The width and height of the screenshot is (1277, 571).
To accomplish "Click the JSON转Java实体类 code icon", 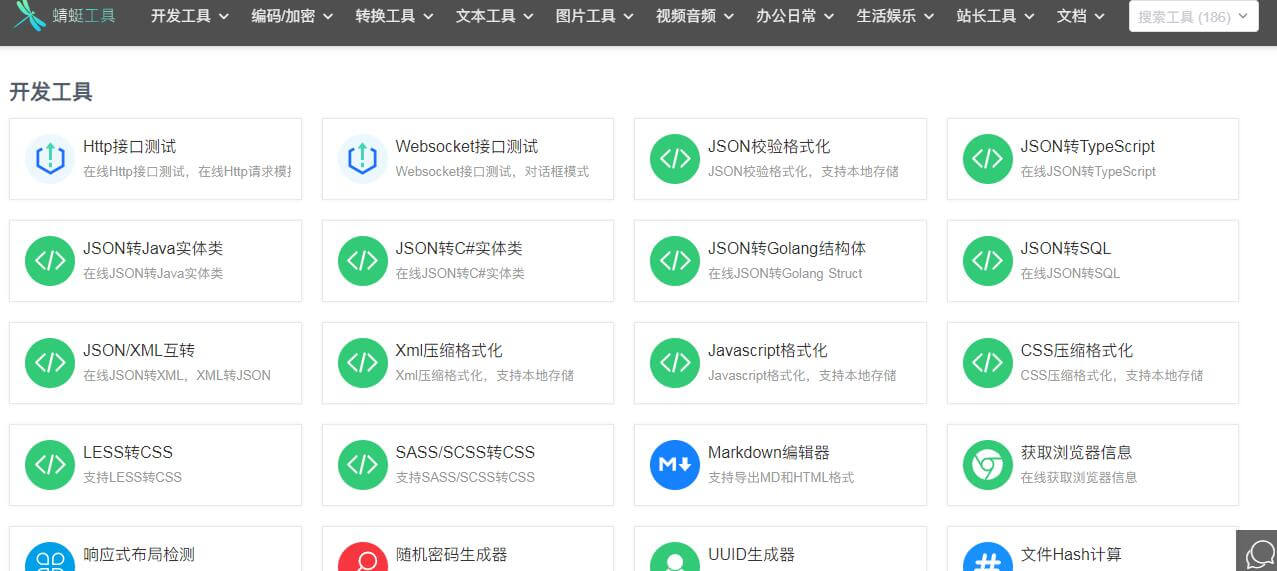I will [50, 261].
